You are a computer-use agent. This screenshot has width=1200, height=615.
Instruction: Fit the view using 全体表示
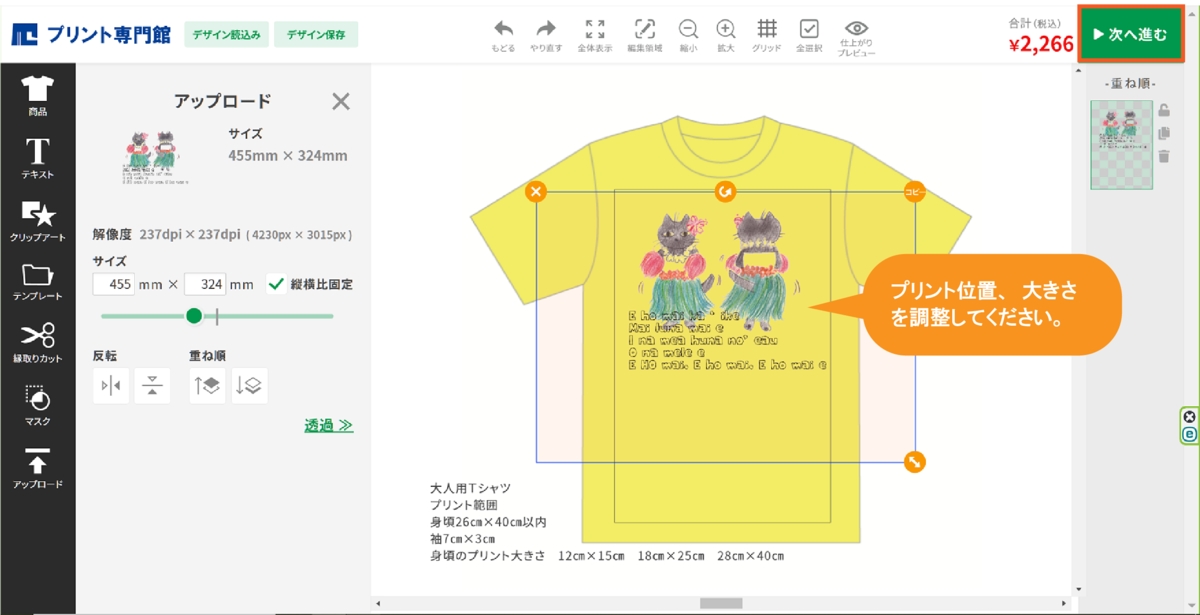pyautogui.click(x=595, y=35)
